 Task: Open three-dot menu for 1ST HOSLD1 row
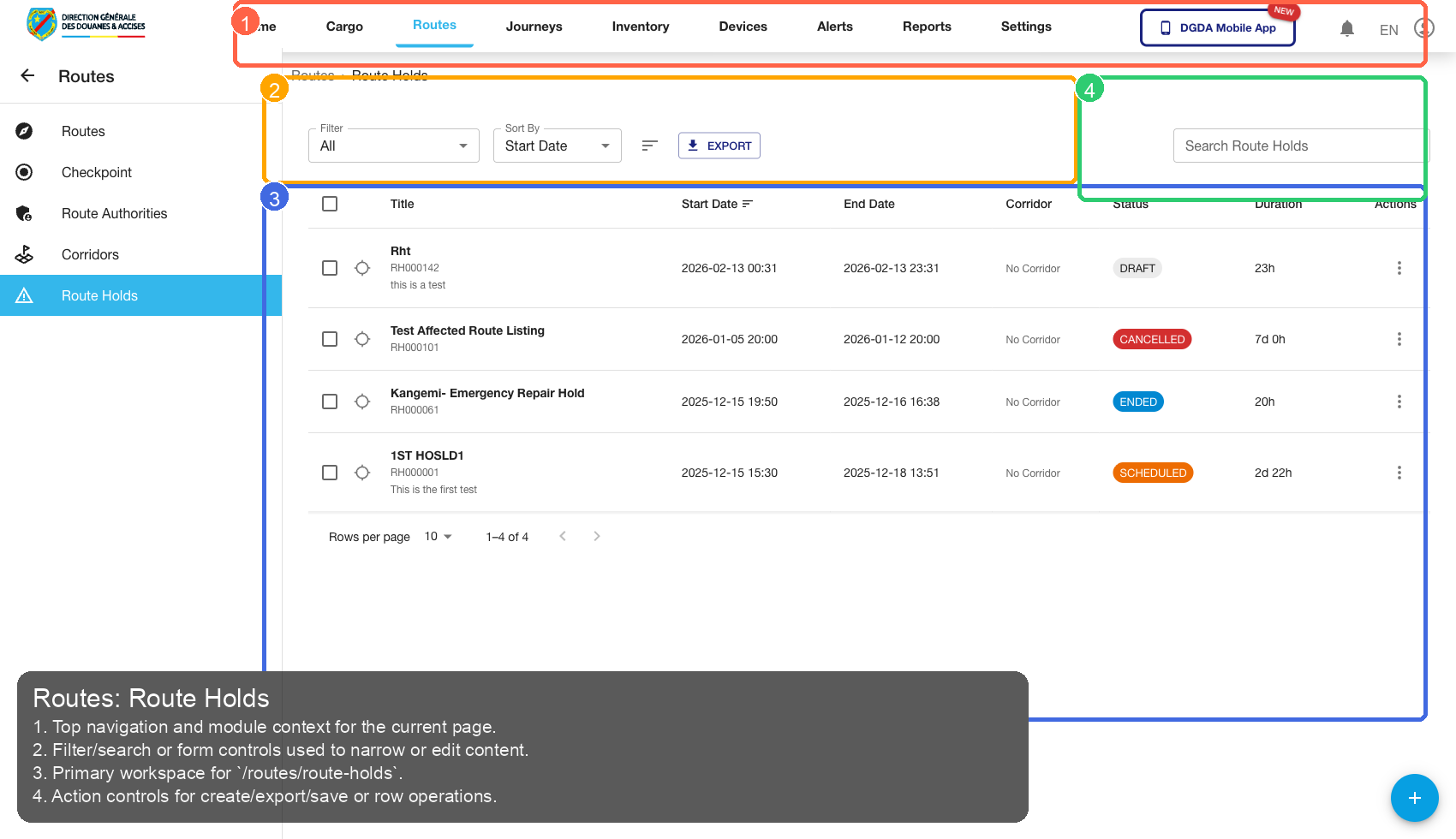[1399, 473]
